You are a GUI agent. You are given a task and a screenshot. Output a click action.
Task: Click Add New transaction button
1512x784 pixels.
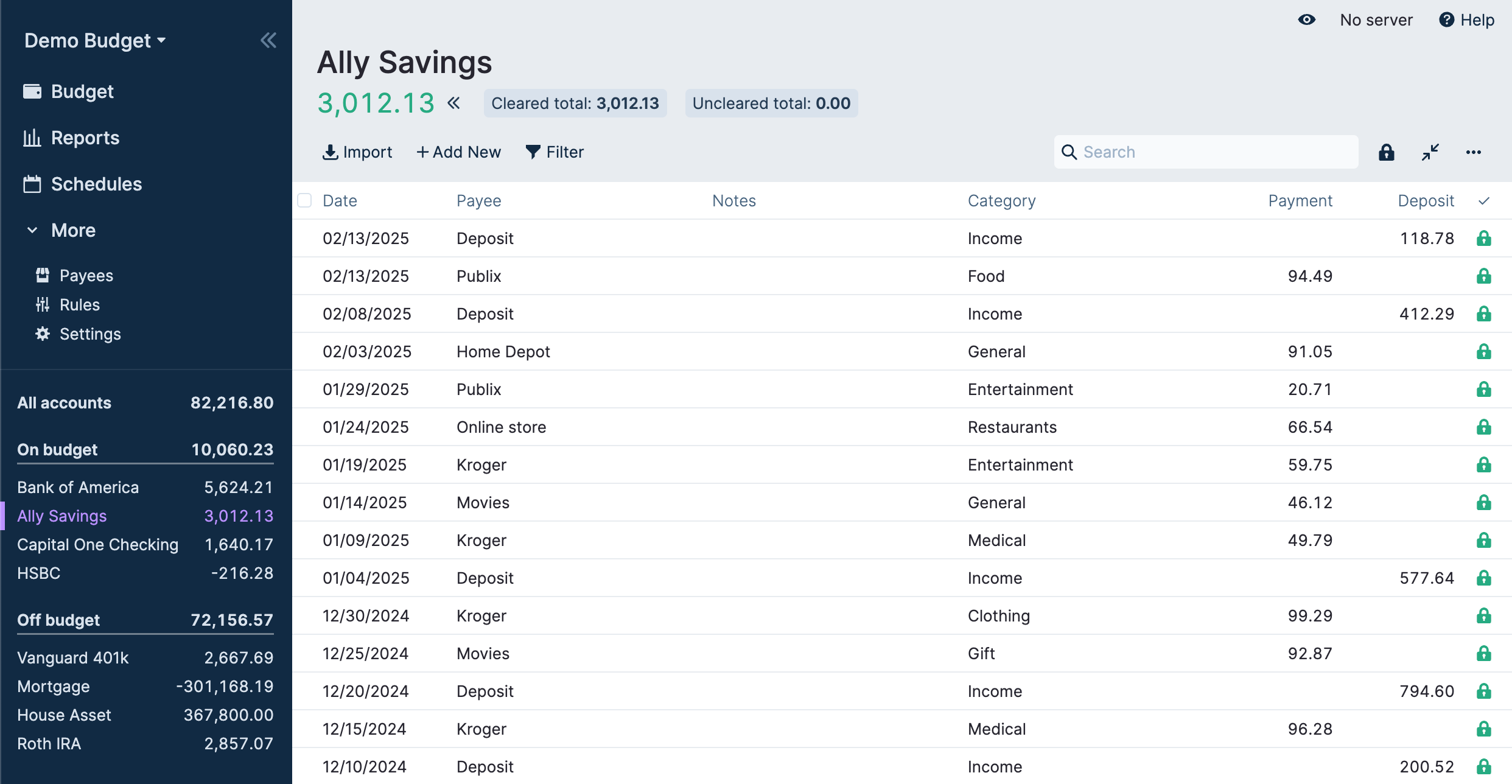point(459,152)
